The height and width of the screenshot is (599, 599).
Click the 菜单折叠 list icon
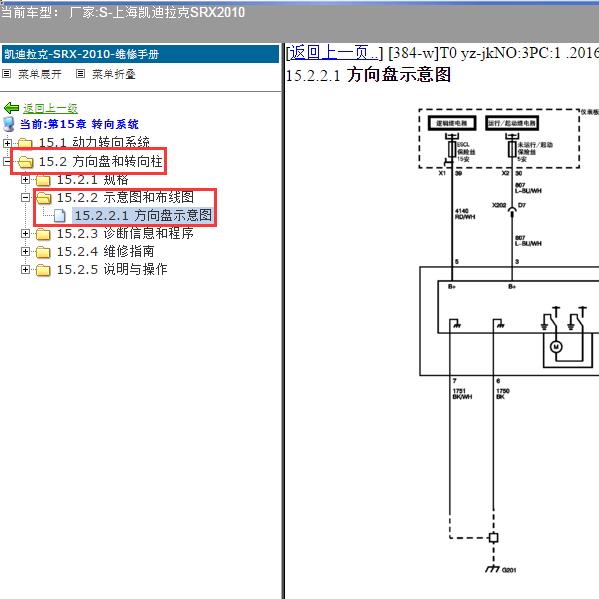pos(80,73)
